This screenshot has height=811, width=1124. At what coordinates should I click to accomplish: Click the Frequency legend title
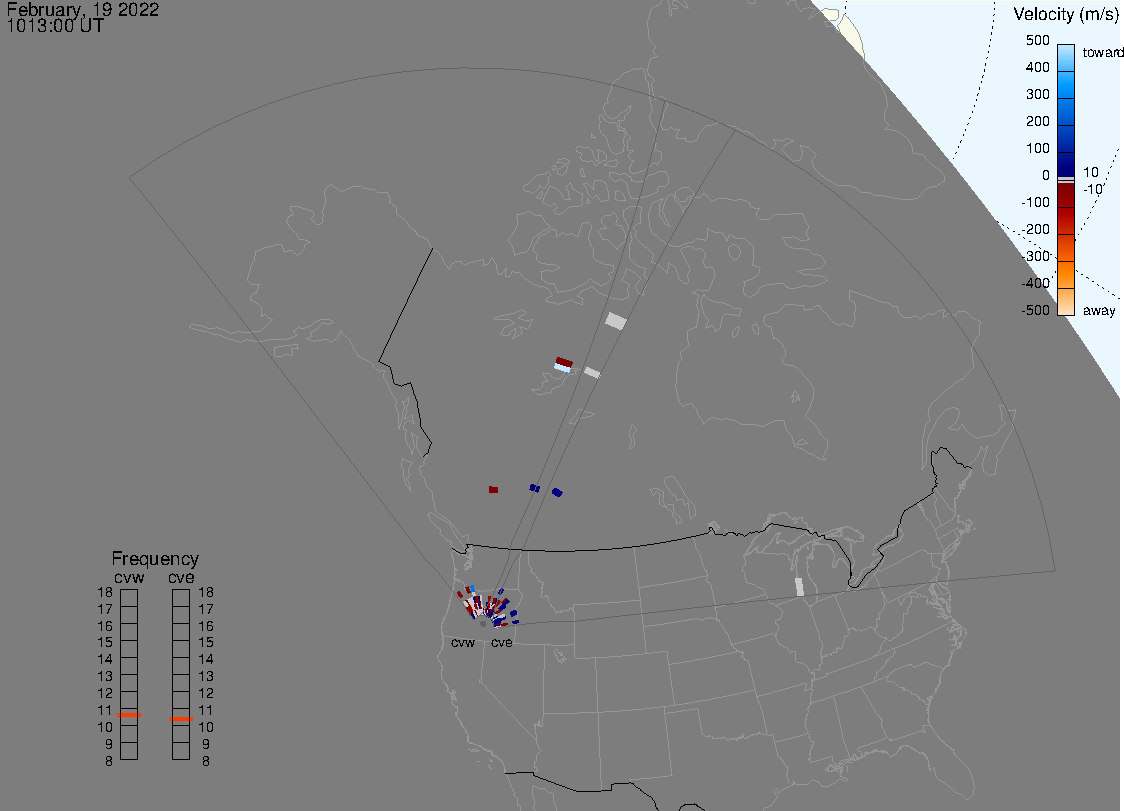coord(155,559)
